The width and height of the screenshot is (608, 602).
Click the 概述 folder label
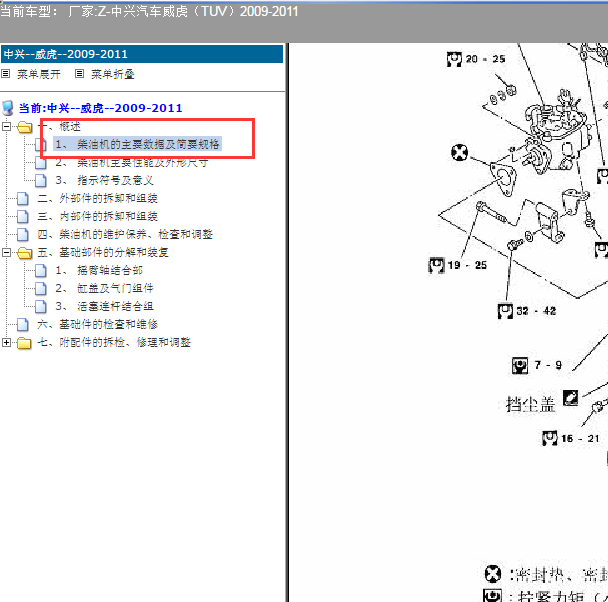70,126
